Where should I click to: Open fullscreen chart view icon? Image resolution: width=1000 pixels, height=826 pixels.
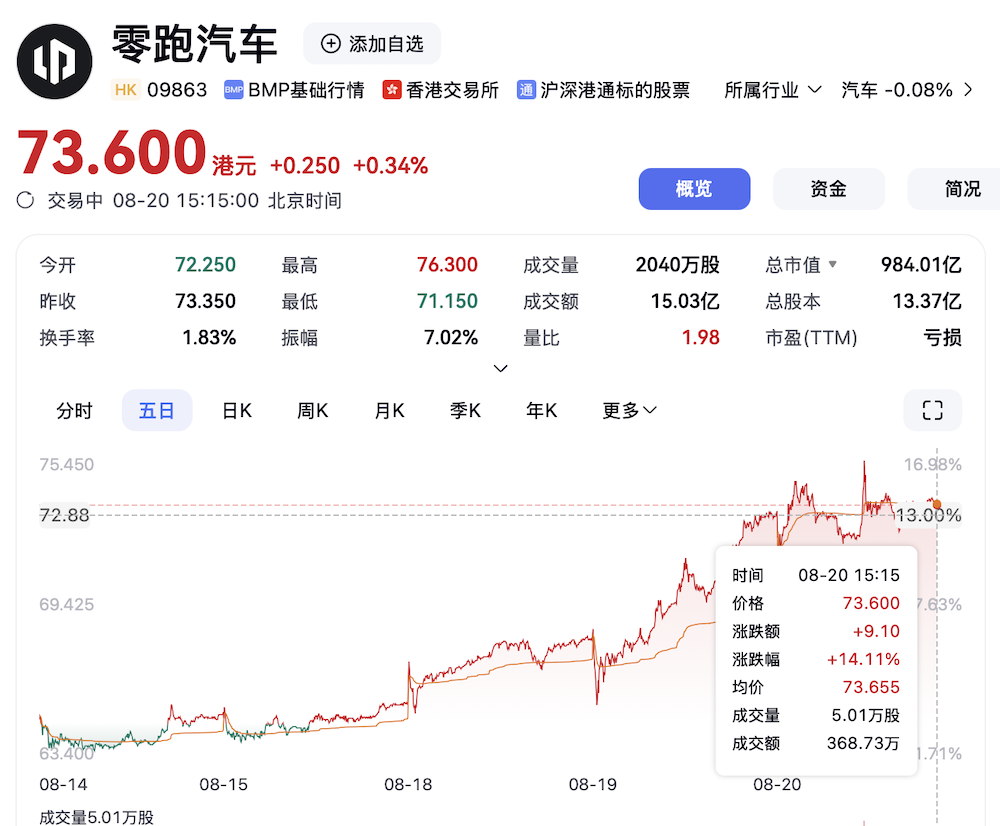point(932,410)
